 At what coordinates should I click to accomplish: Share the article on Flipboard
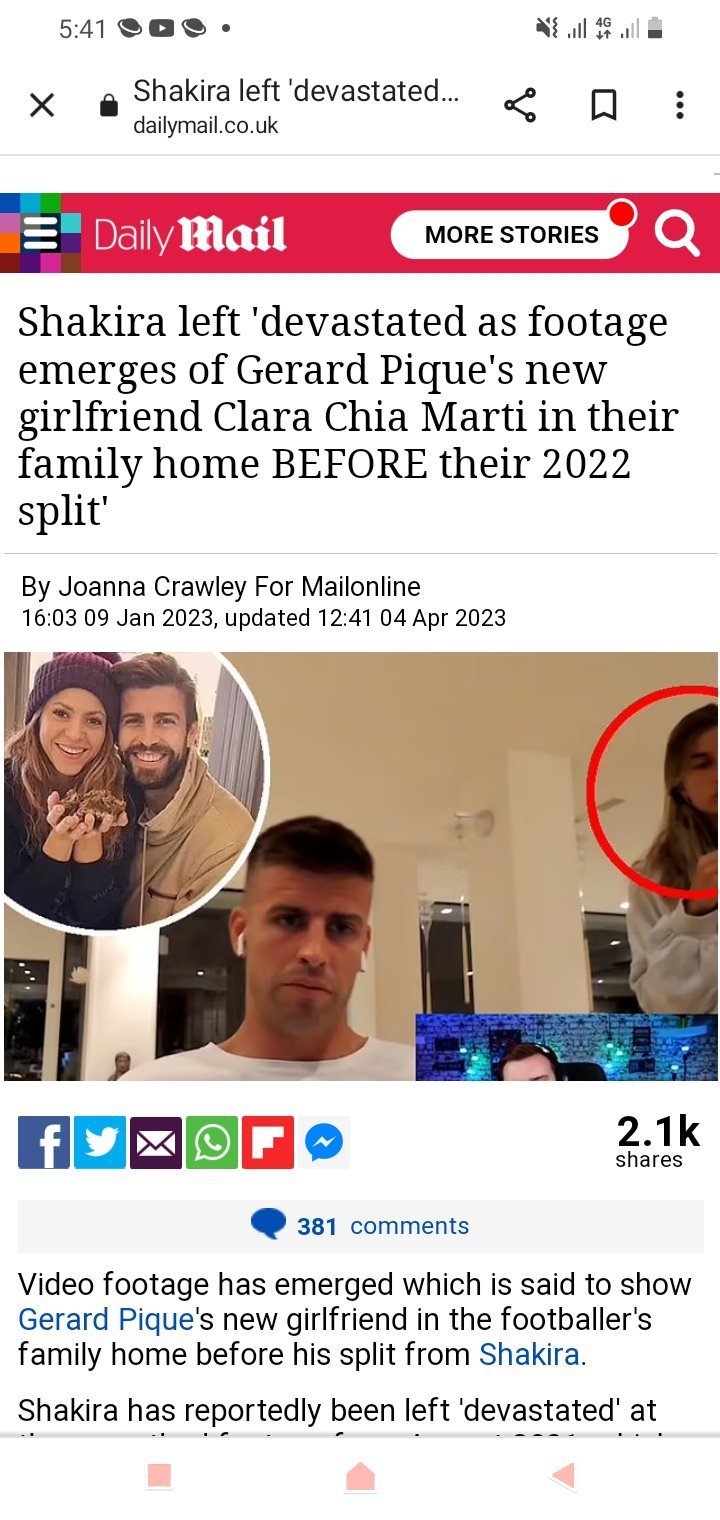coord(268,1142)
